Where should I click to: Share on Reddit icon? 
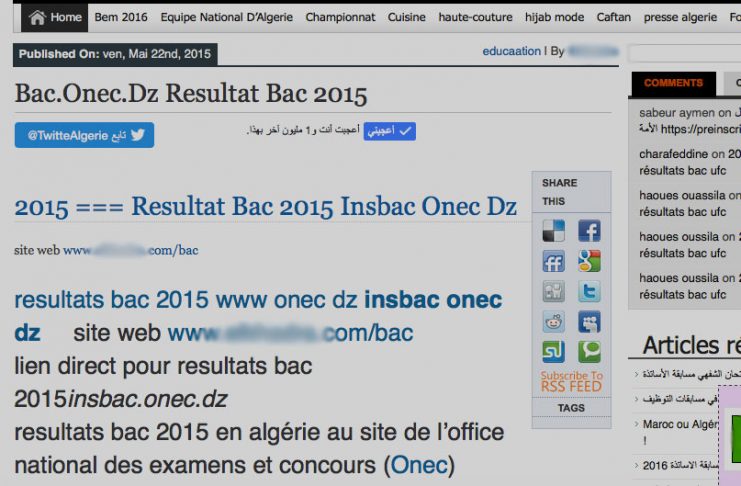coord(553,322)
